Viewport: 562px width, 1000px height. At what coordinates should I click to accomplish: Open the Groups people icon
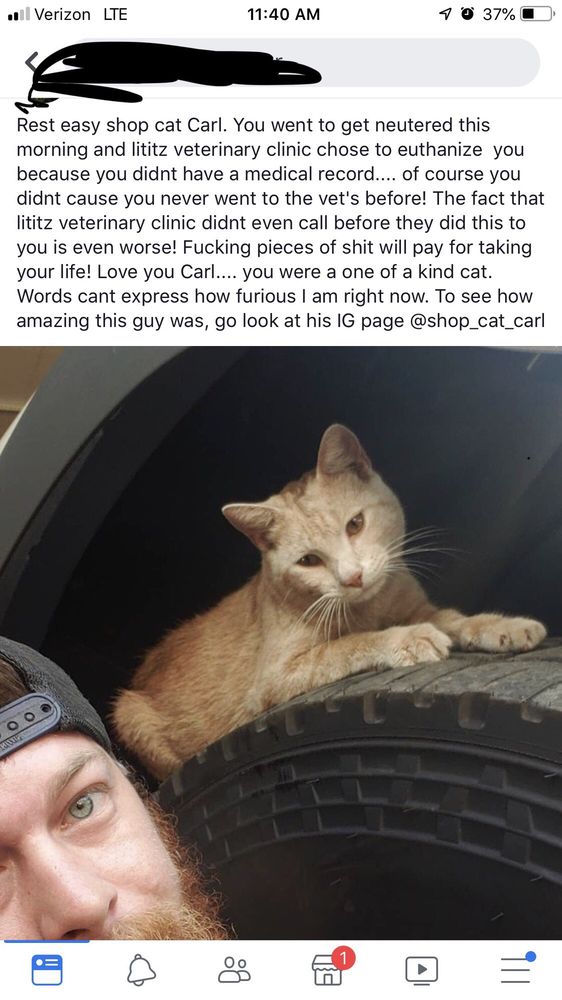pos(234,970)
